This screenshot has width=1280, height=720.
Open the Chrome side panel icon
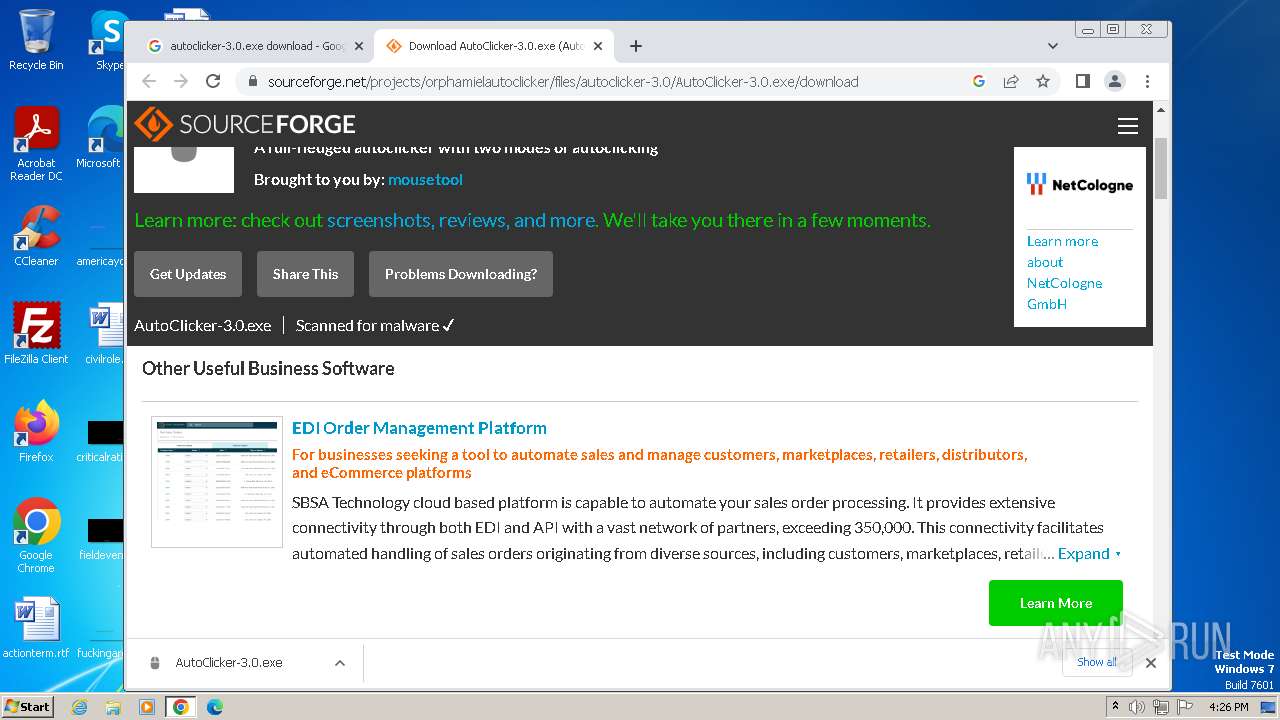point(1082,81)
